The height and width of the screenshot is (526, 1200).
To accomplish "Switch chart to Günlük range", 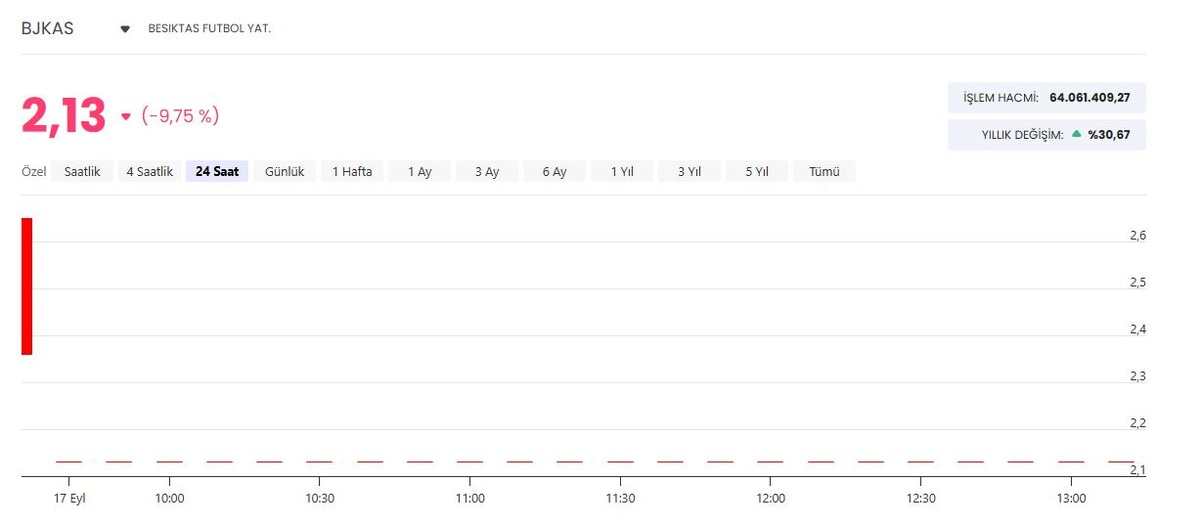I will click(285, 172).
